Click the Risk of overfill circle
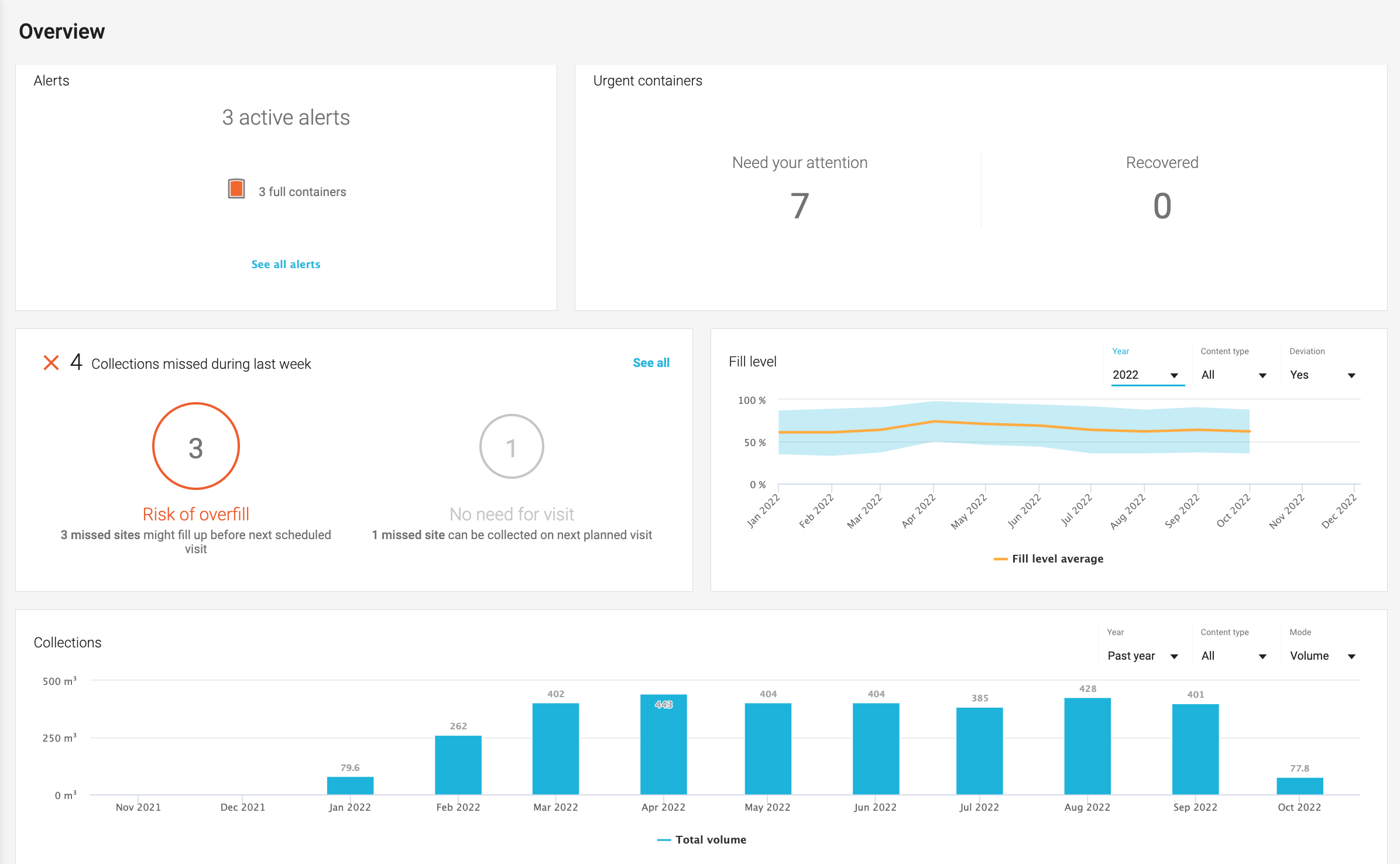The image size is (1400, 864). [x=195, y=447]
